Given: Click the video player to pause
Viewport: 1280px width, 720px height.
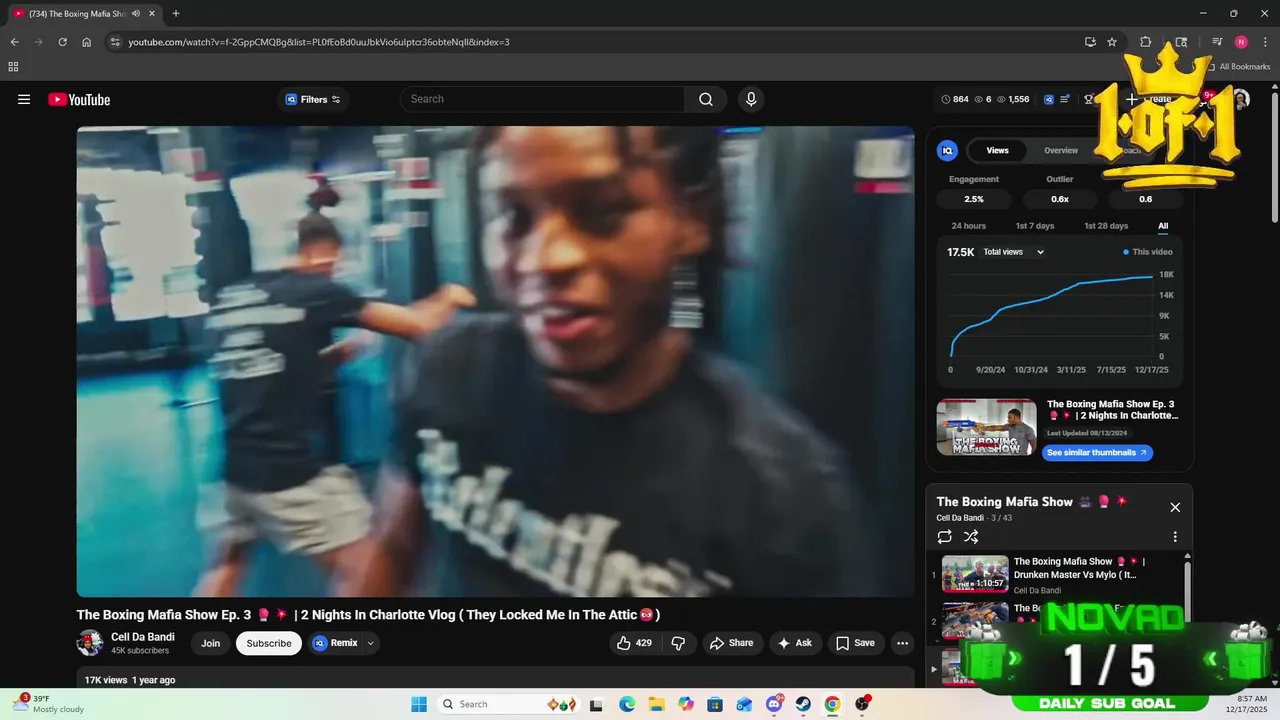Looking at the screenshot, I should 495,361.
